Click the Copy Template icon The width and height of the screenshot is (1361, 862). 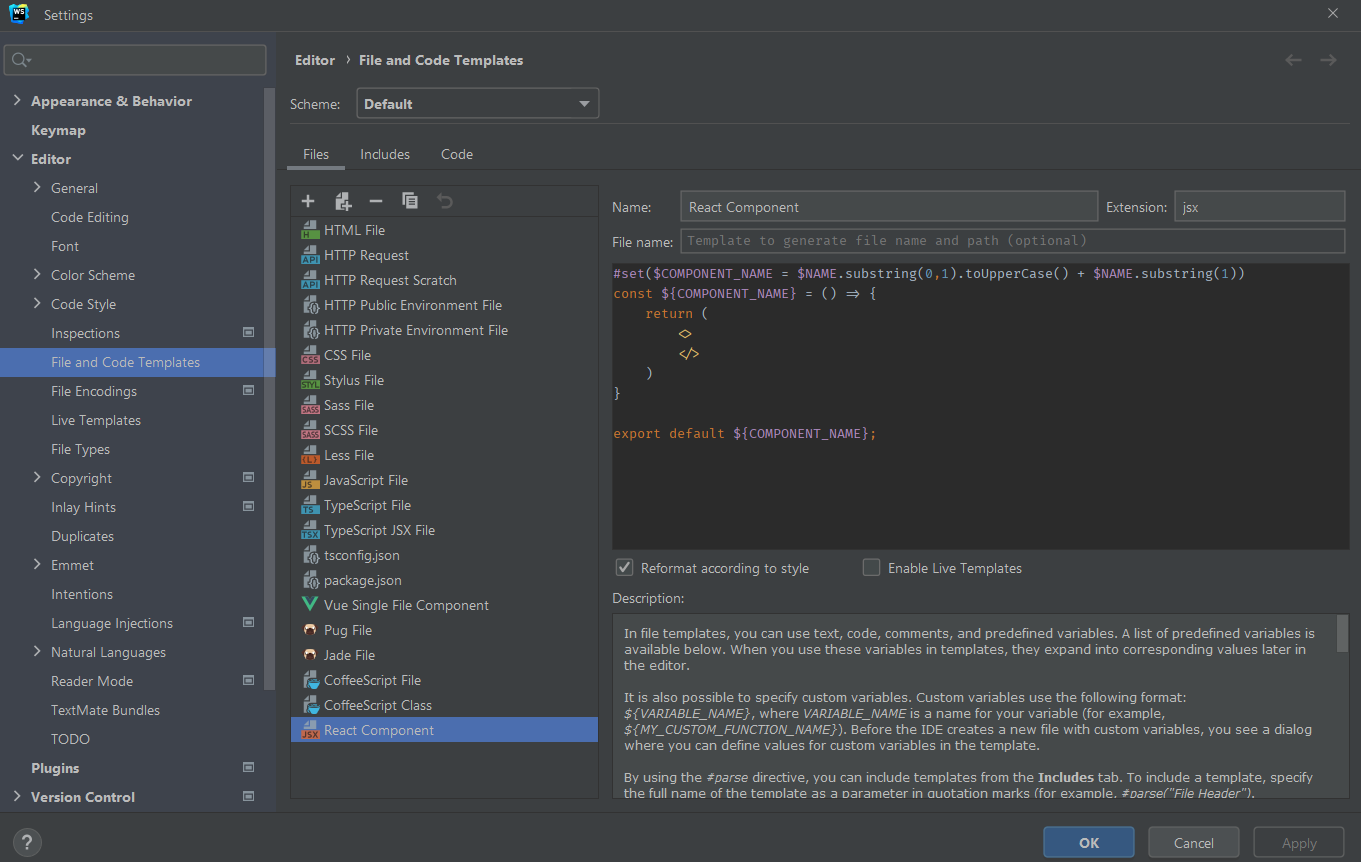click(410, 201)
